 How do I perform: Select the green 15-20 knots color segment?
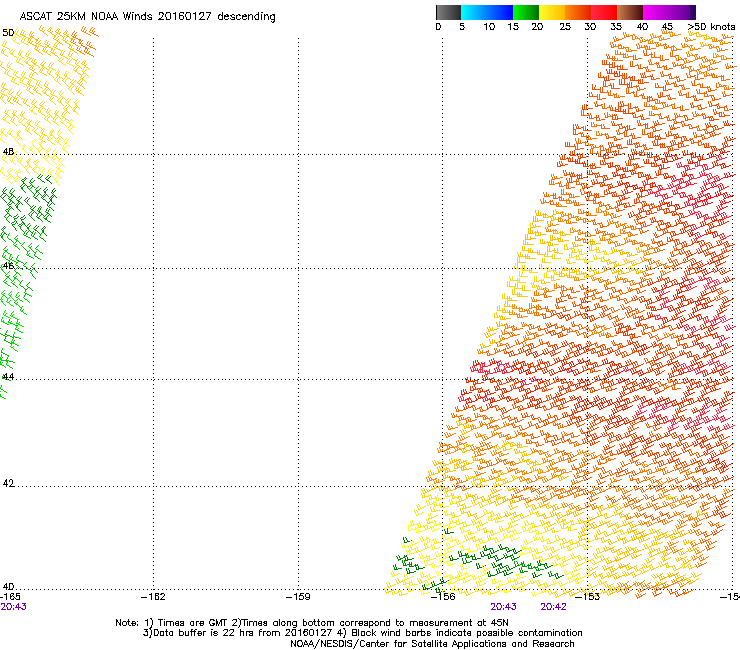[x=526, y=12]
